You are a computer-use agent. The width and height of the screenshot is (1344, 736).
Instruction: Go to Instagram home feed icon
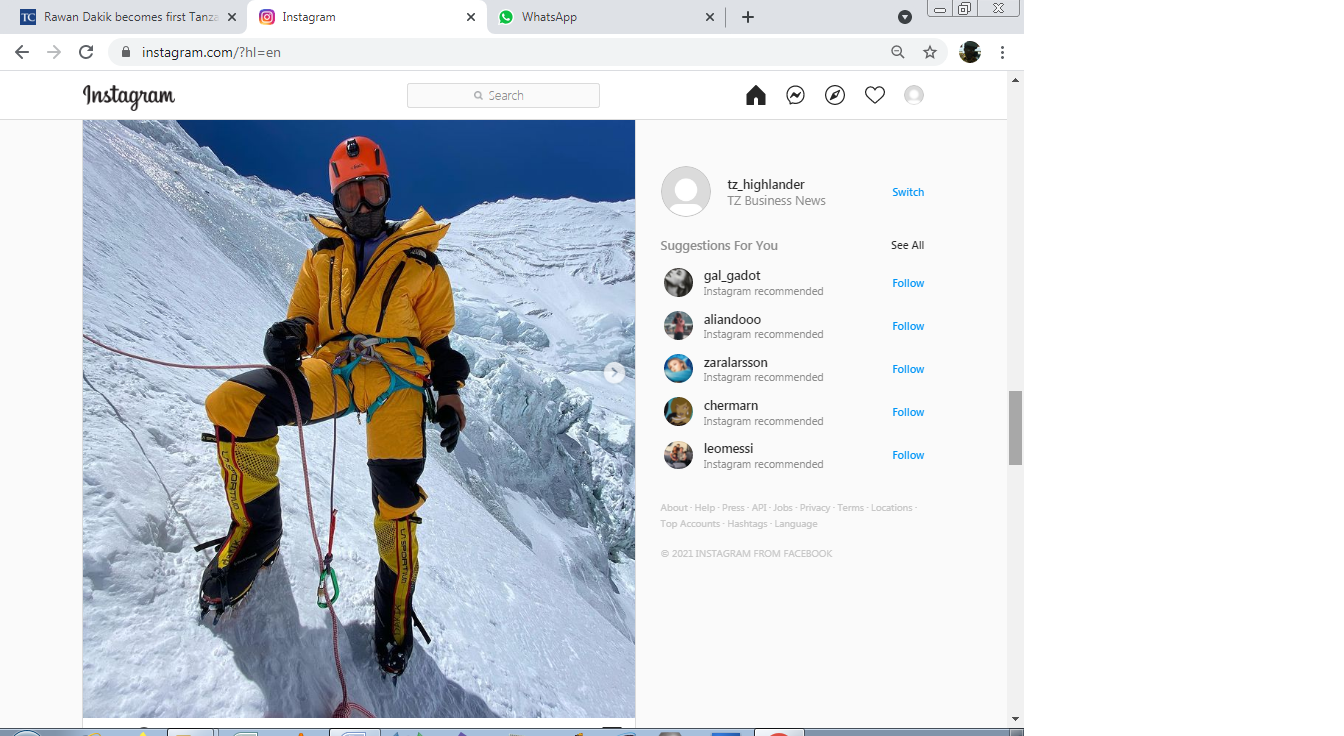(x=756, y=95)
